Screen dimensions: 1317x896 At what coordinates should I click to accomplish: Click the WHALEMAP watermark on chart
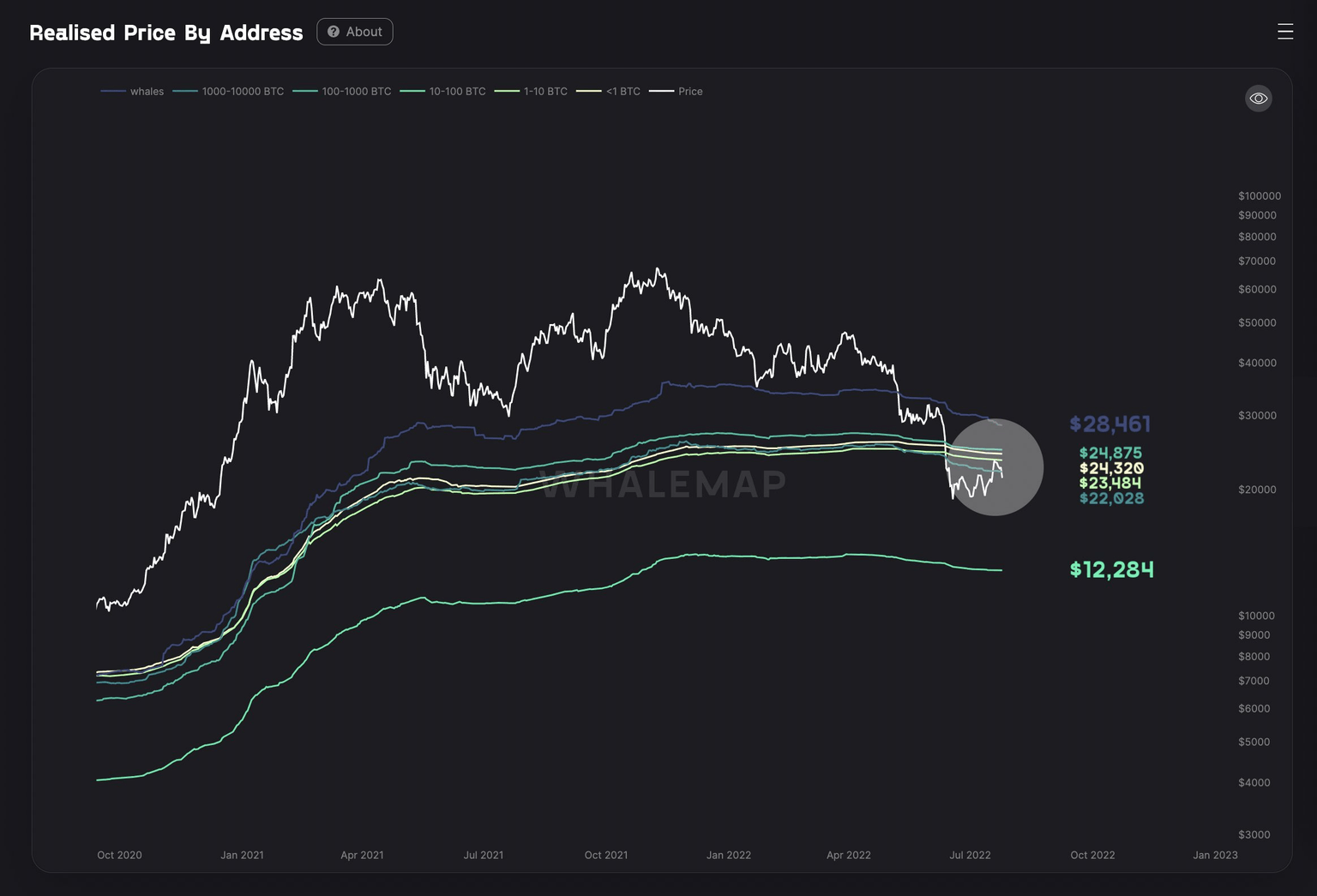pos(665,484)
